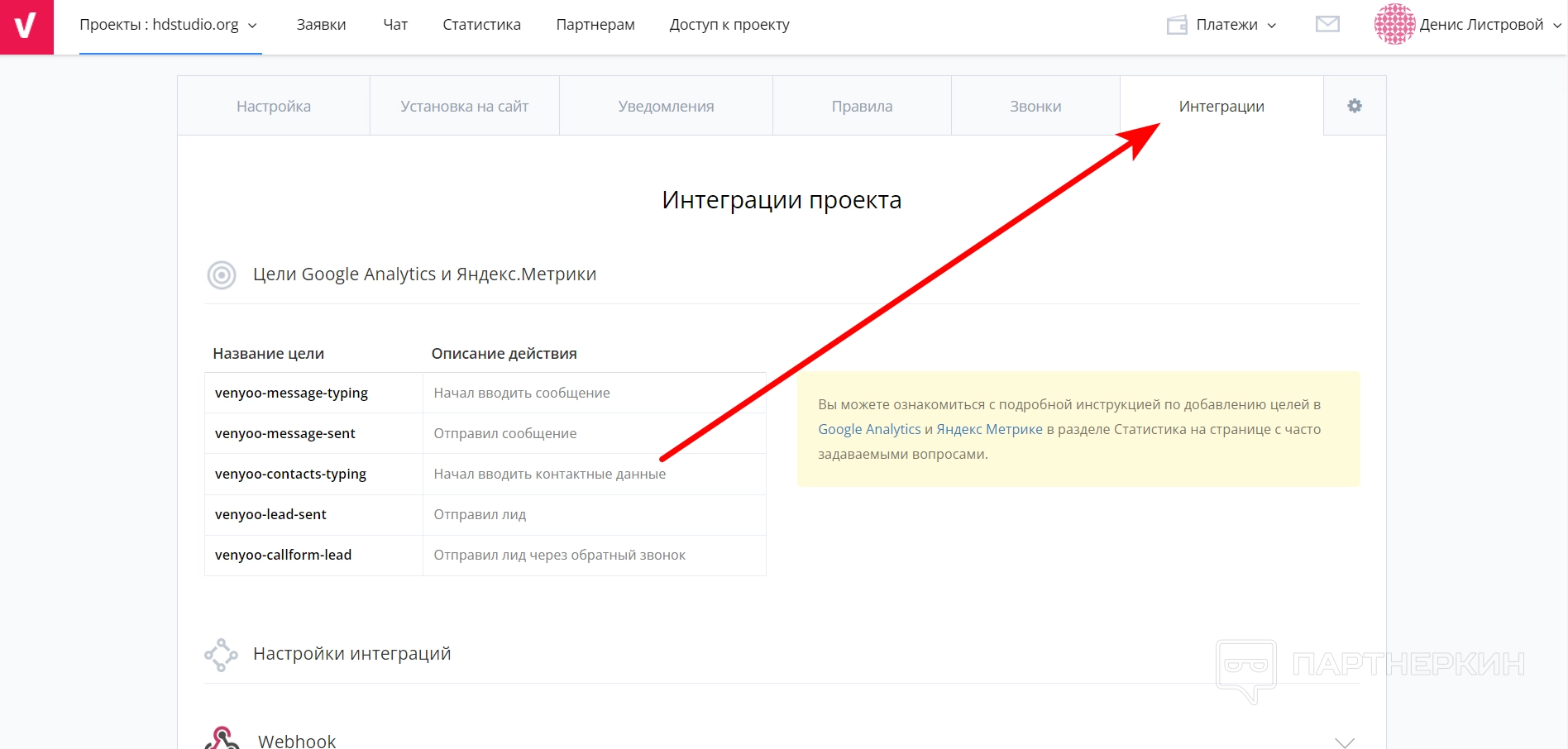Click the venyoo-lead-sent goal name

coord(270,514)
